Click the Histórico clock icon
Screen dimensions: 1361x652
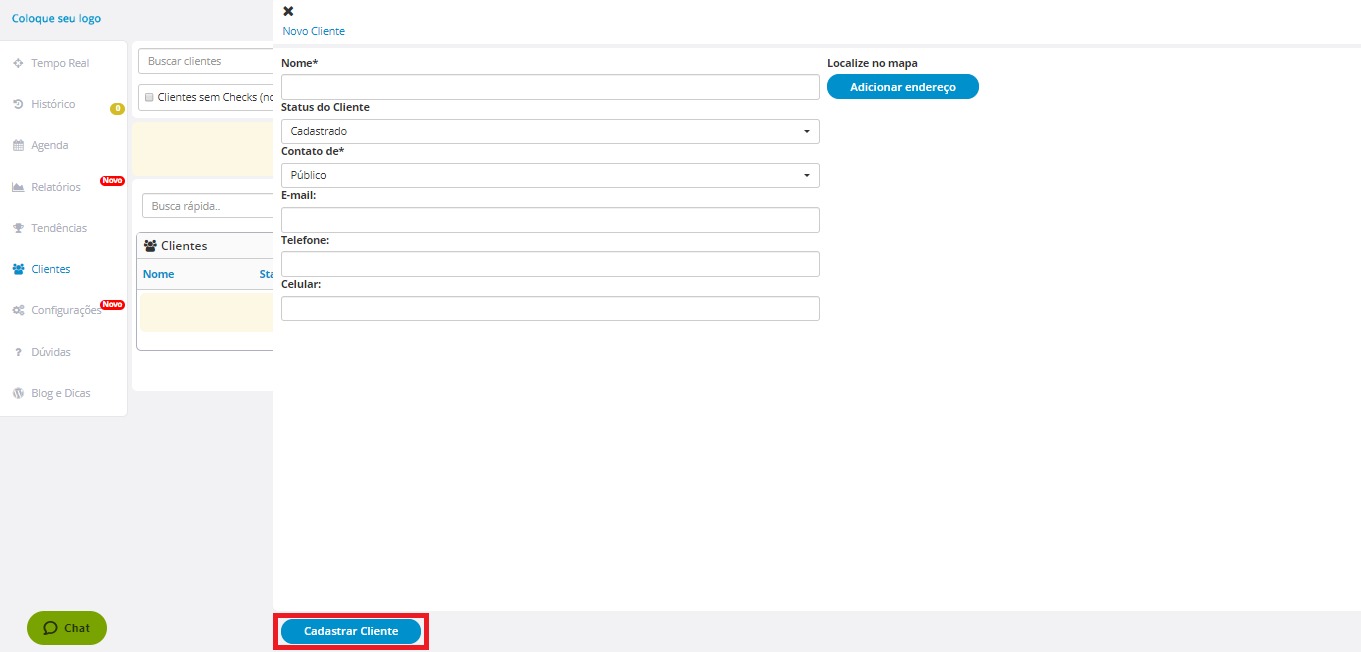(18, 104)
